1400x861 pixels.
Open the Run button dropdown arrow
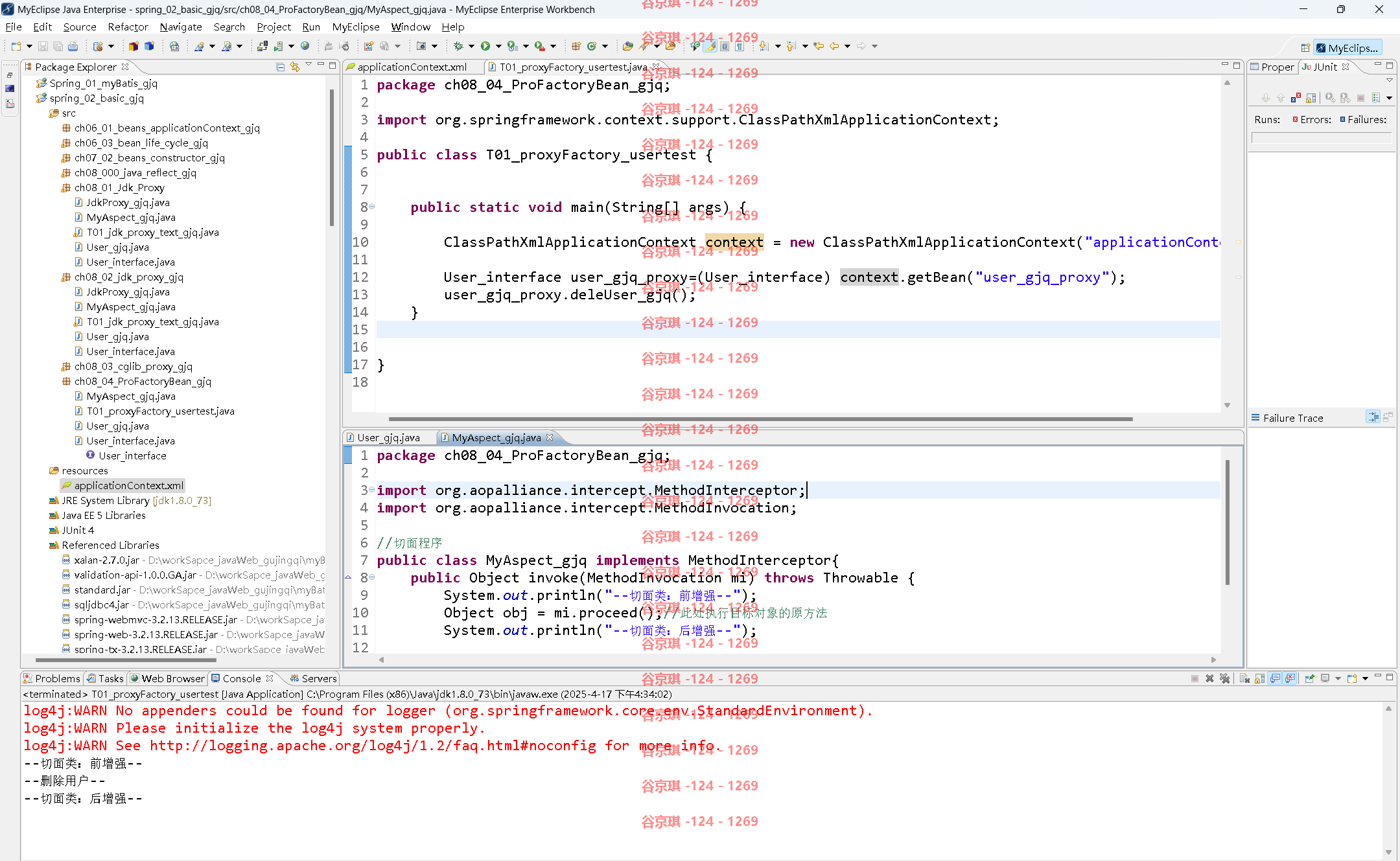tap(498, 46)
